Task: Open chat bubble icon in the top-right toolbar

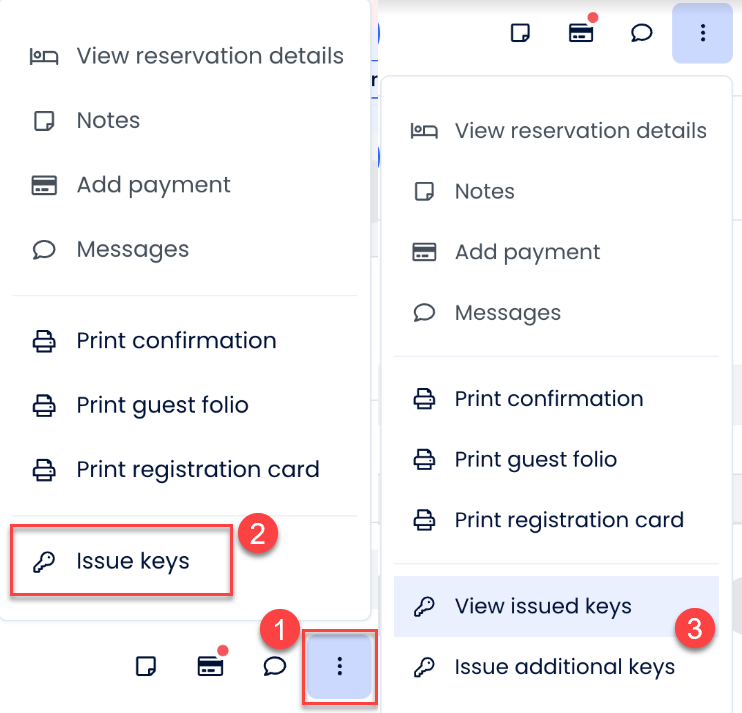Action: [642, 33]
